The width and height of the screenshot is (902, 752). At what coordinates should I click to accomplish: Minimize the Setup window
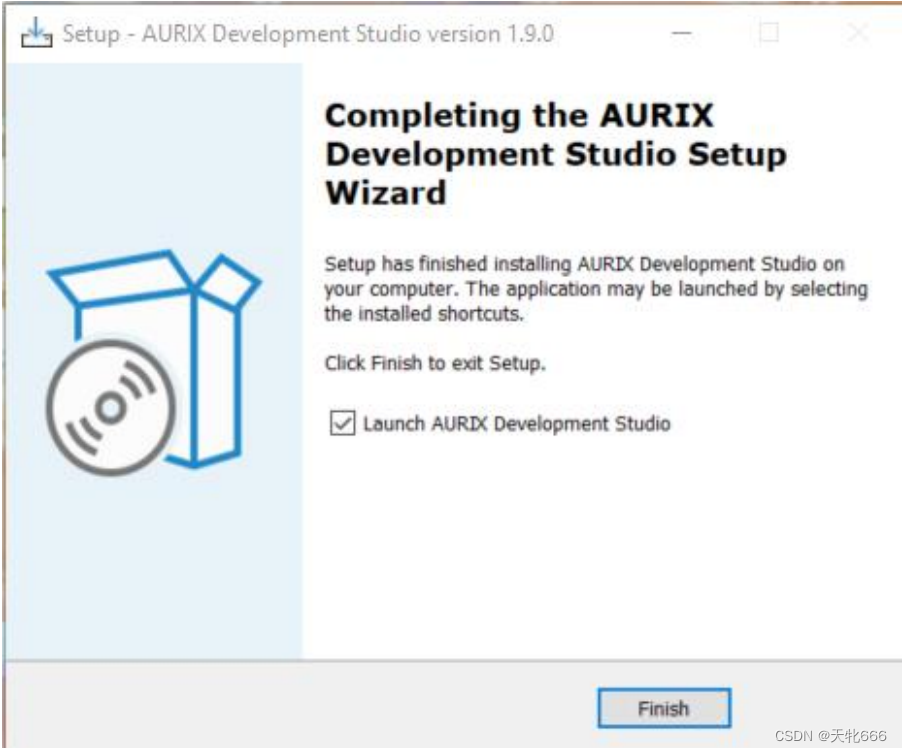click(x=682, y=33)
